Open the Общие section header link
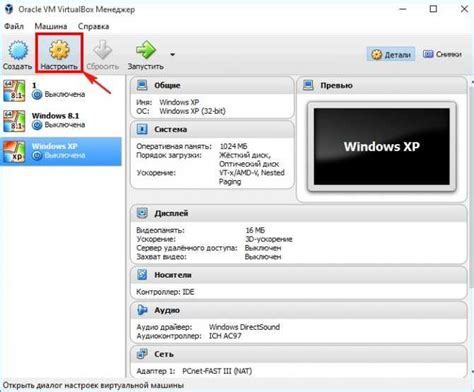Screen dimensions: 474x392 coord(167,85)
